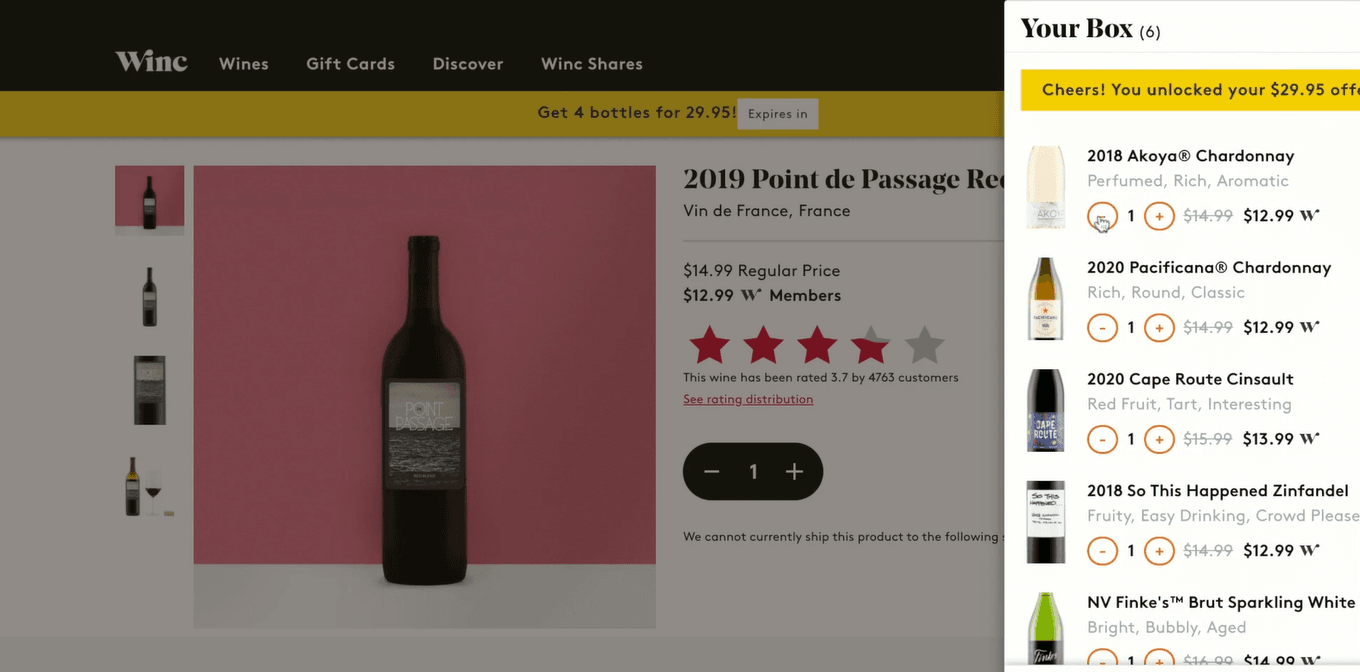Show the bottle with wine glass thumbnail
This screenshot has width=1360, height=672.
click(x=149, y=487)
